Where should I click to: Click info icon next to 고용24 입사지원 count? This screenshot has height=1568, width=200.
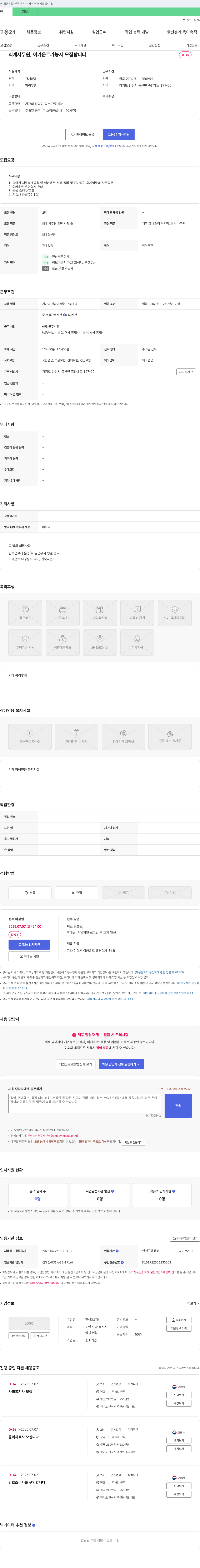click(174, 1191)
